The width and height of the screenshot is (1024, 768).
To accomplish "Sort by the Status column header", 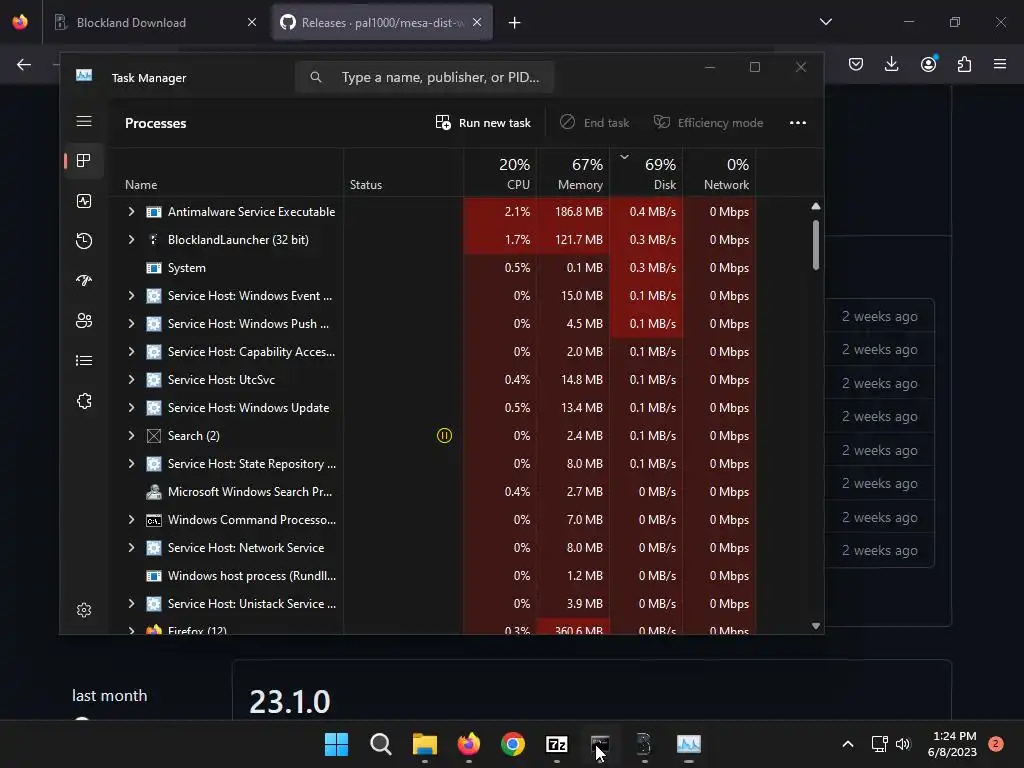I will pyautogui.click(x=404, y=173).
